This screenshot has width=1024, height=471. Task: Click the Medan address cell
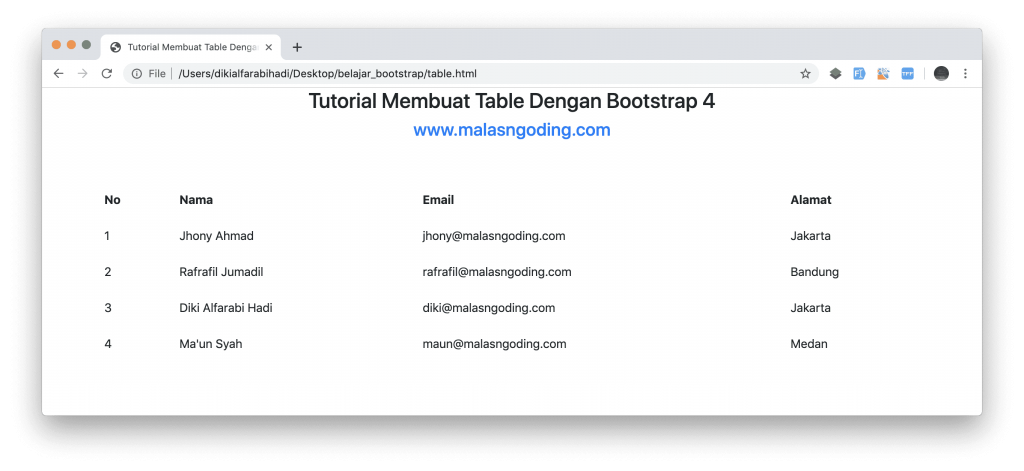[808, 344]
